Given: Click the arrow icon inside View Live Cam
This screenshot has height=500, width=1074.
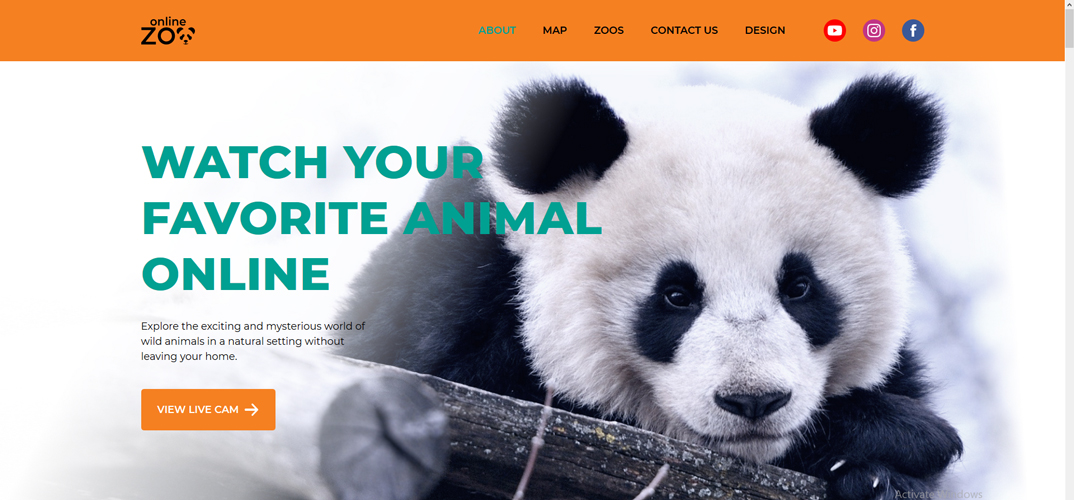Looking at the screenshot, I should pyautogui.click(x=251, y=410).
